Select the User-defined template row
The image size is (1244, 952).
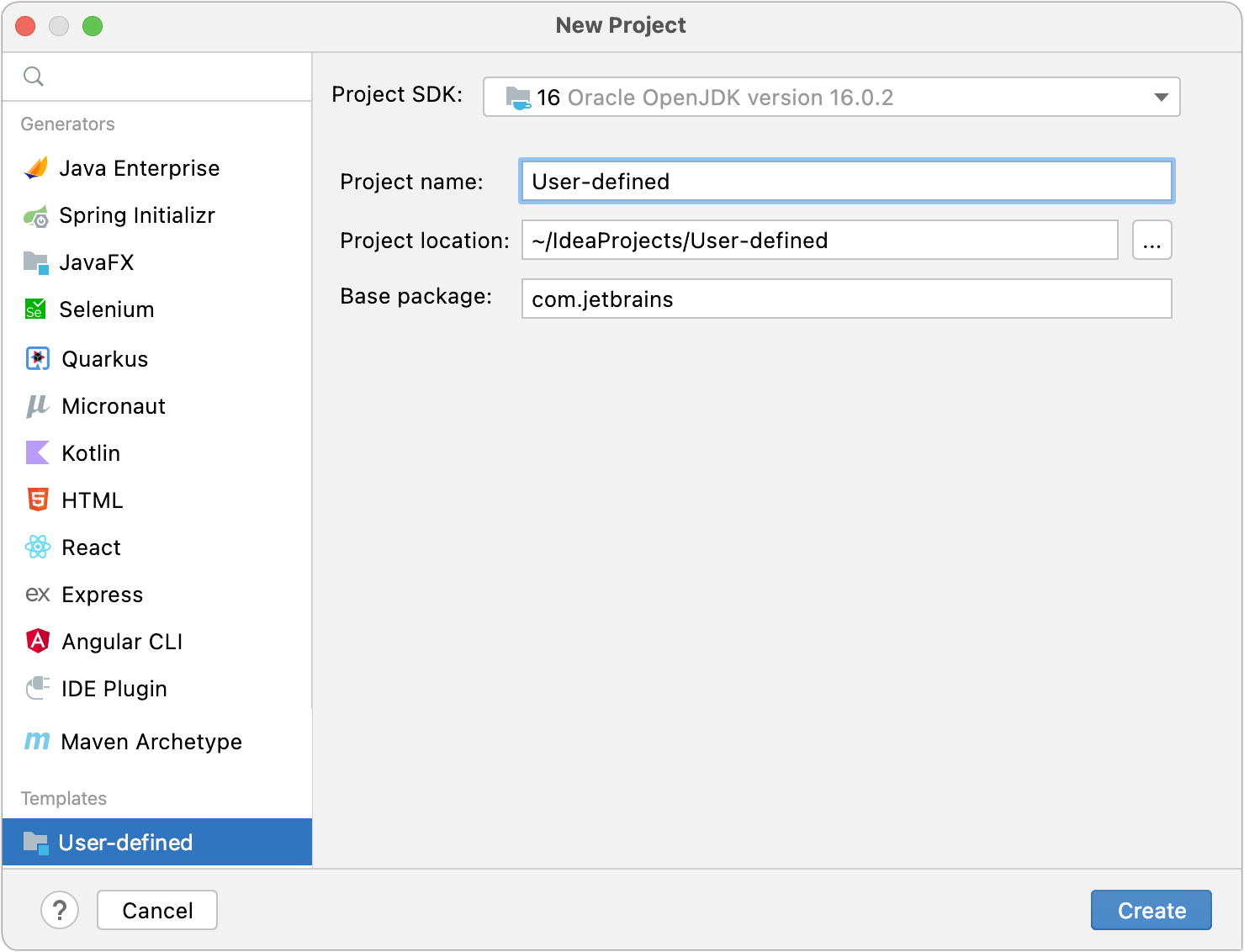[x=157, y=842]
